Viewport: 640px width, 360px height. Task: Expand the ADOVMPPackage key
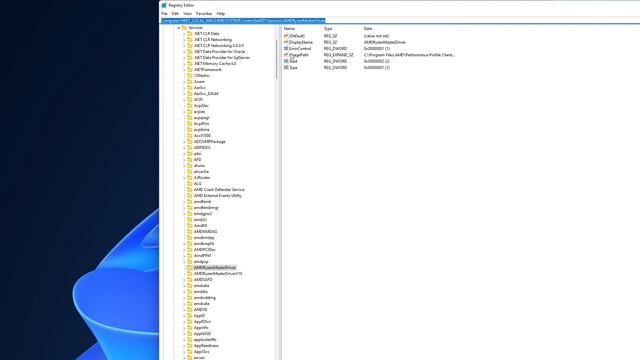click(x=184, y=142)
